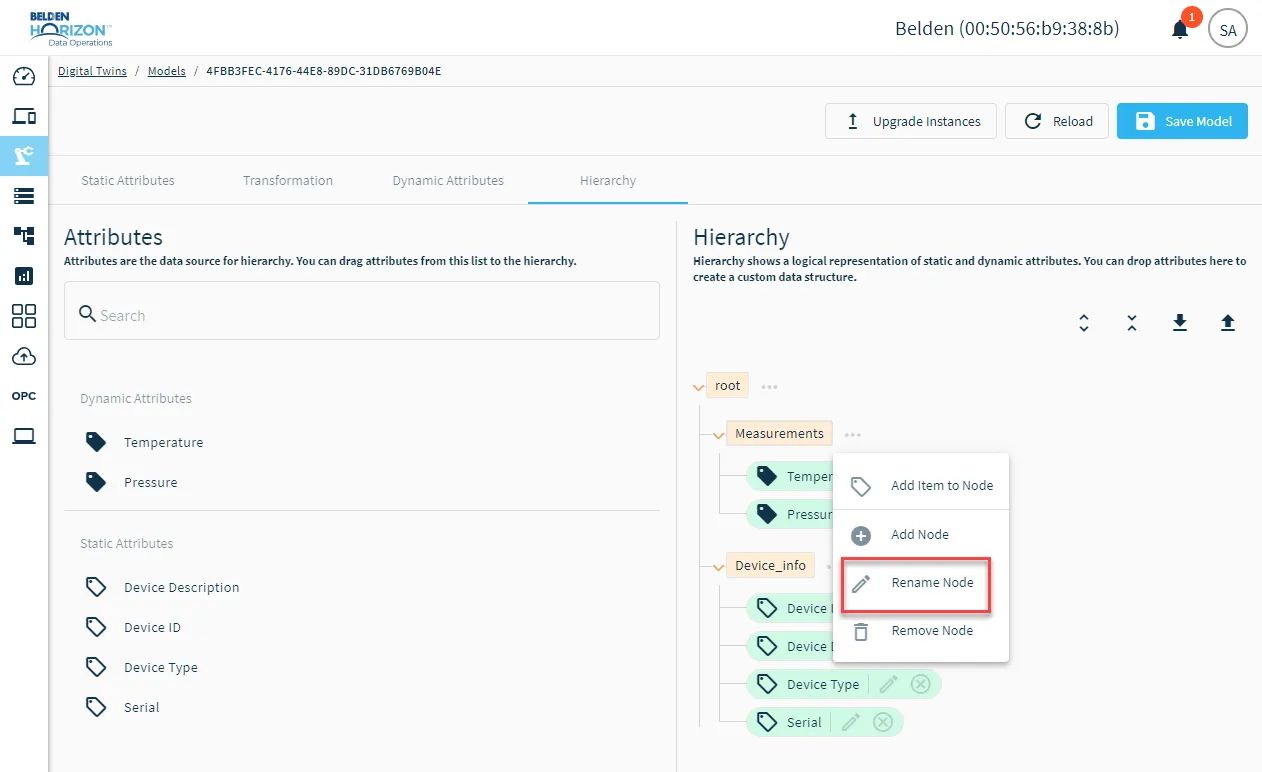Select Remove Node menu entry

[x=921, y=631]
